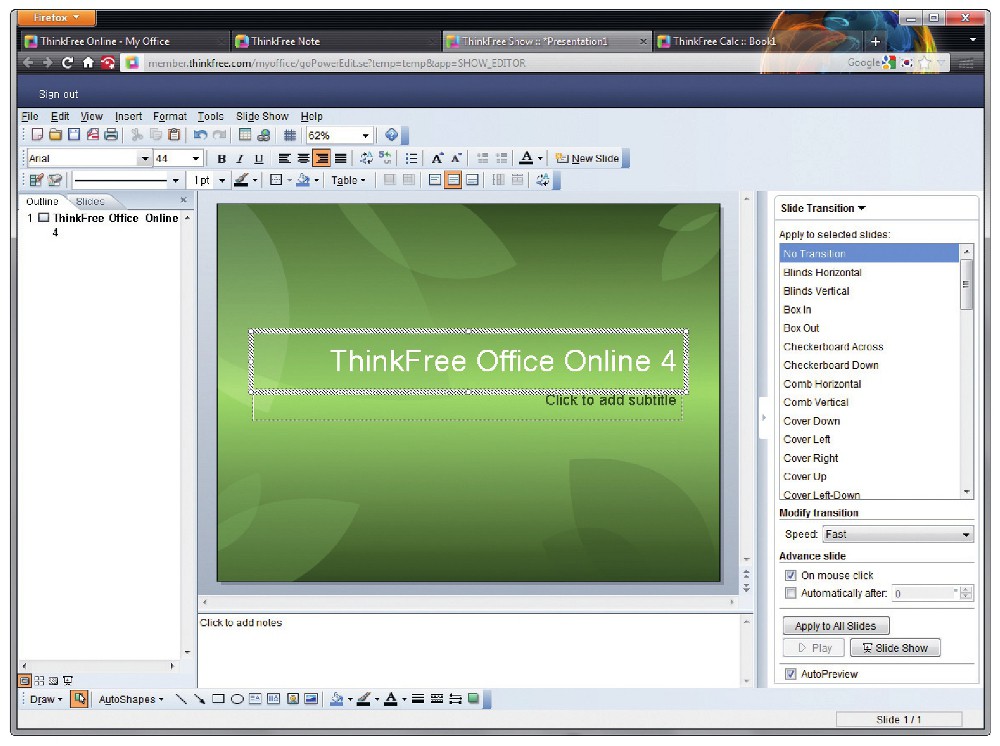The width and height of the screenshot is (1000, 746).
Task: Pick the arrow line drawing tool
Action: (x=199, y=699)
